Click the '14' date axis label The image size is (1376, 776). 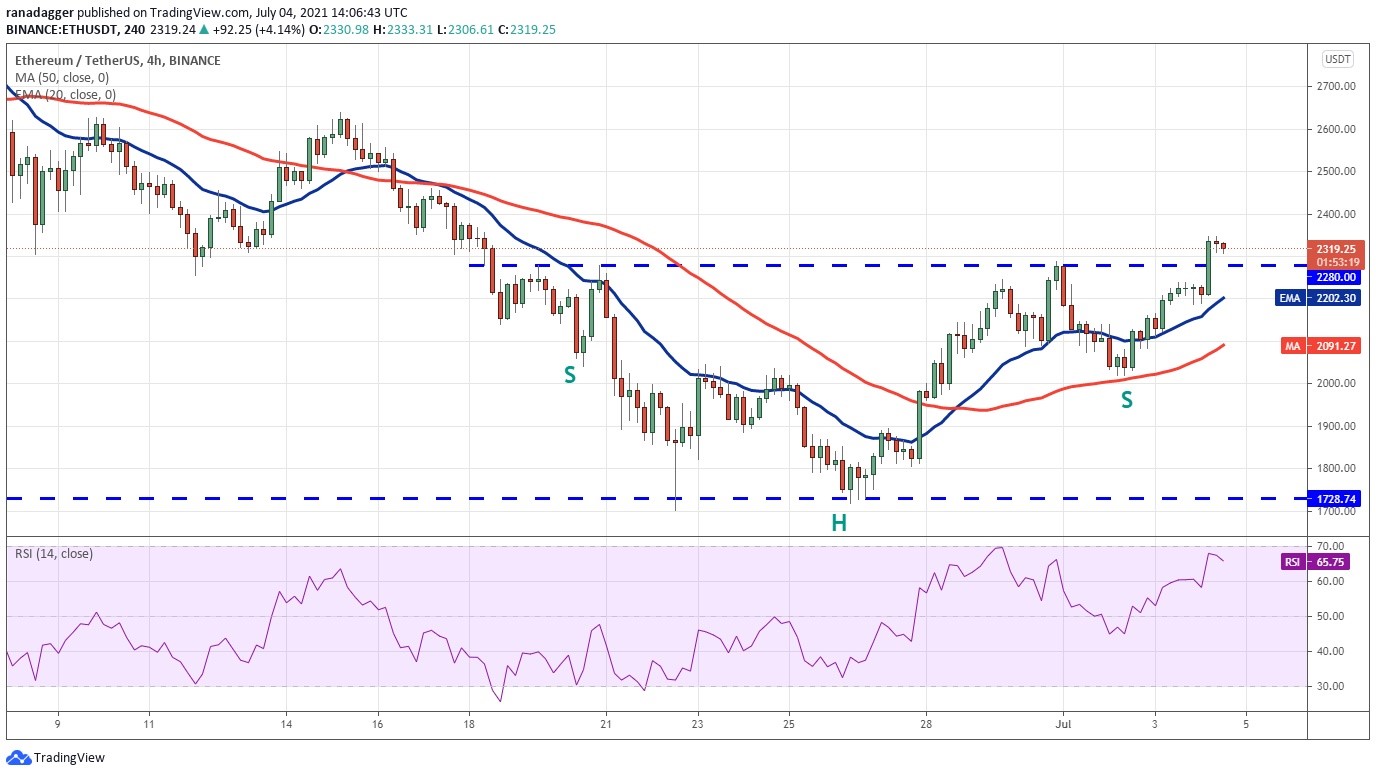(286, 723)
